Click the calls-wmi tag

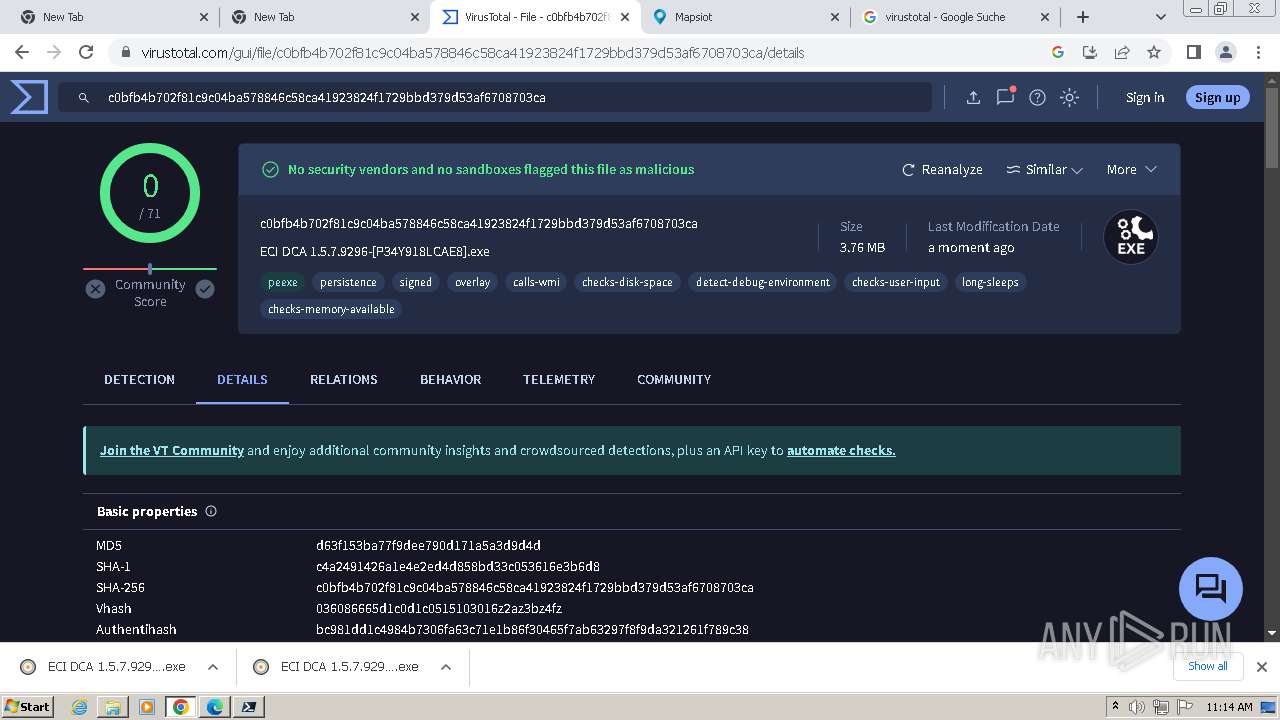click(x=536, y=282)
